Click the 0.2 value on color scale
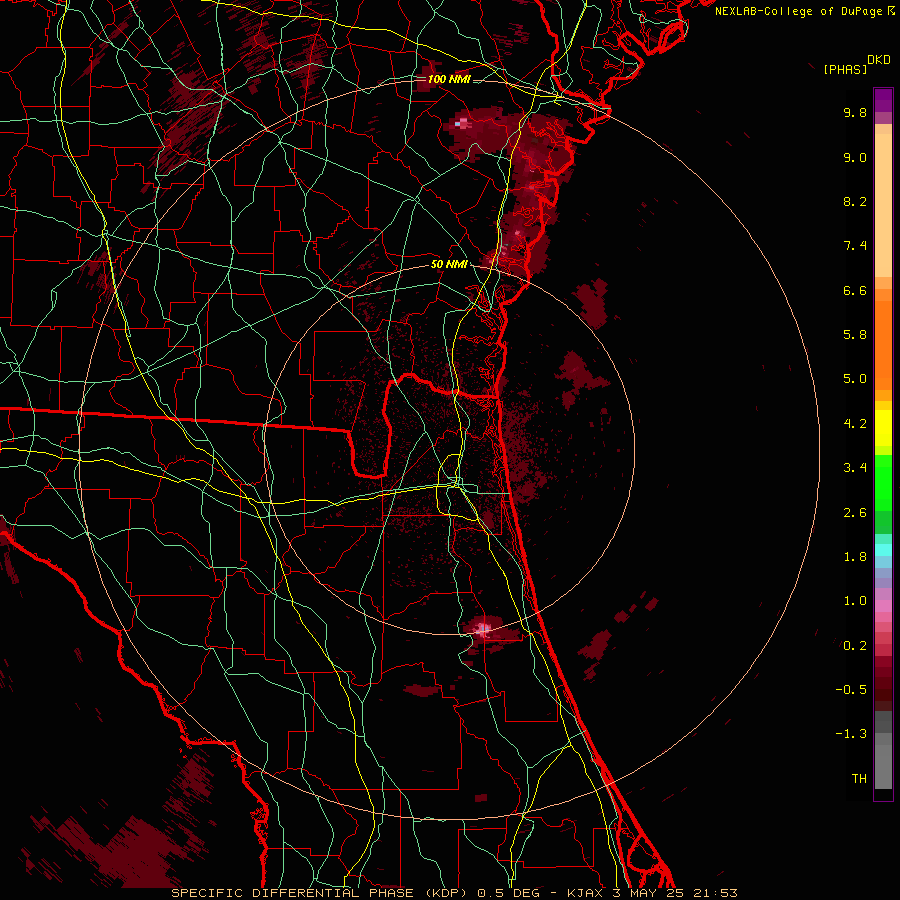The height and width of the screenshot is (900, 900). (855, 646)
